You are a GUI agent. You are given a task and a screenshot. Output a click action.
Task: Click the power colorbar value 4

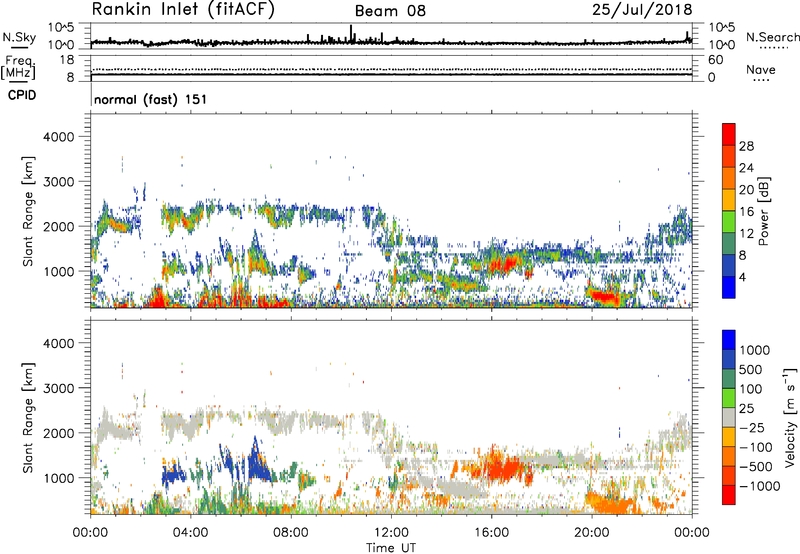click(742, 277)
